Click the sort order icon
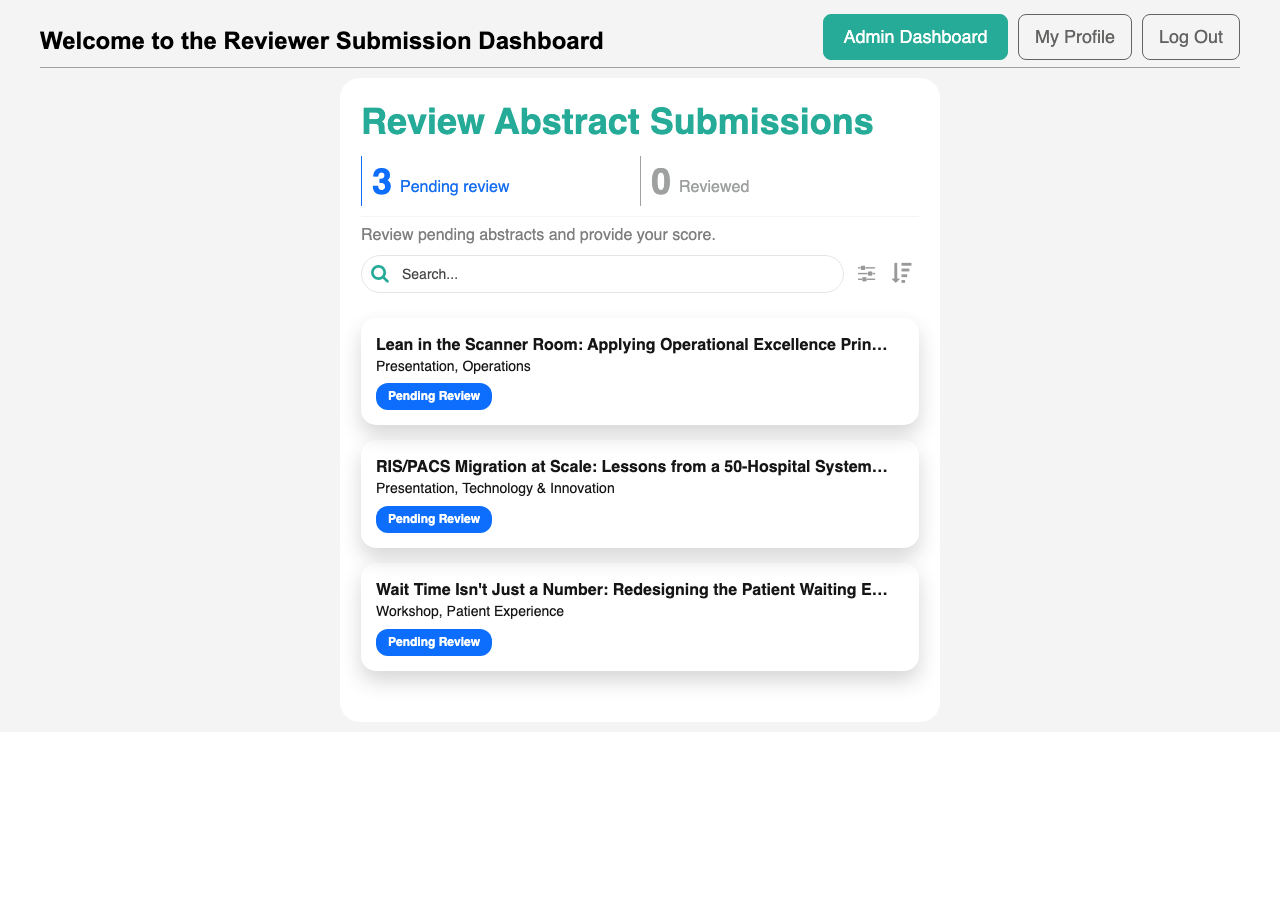The height and width of the screenshot is (900, 1280). click(x=902, y=273)
